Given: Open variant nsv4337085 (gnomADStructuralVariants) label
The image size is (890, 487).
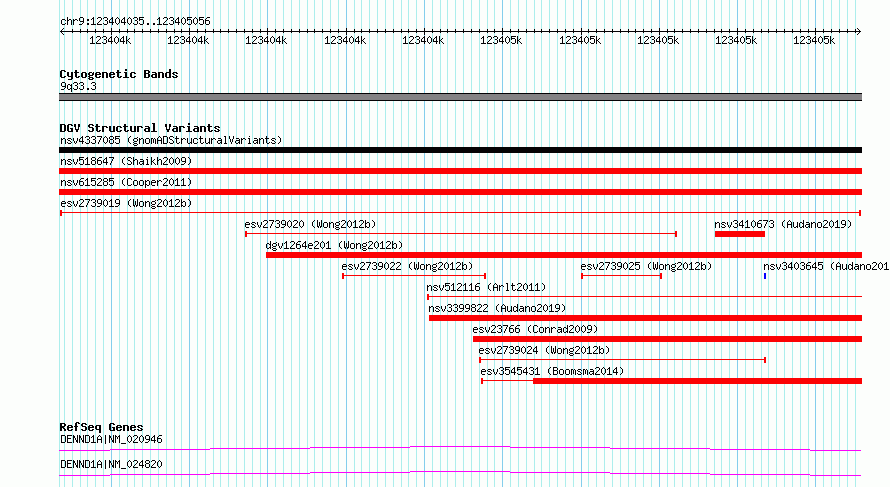Looking at the screenshot, I should (171, 140).
